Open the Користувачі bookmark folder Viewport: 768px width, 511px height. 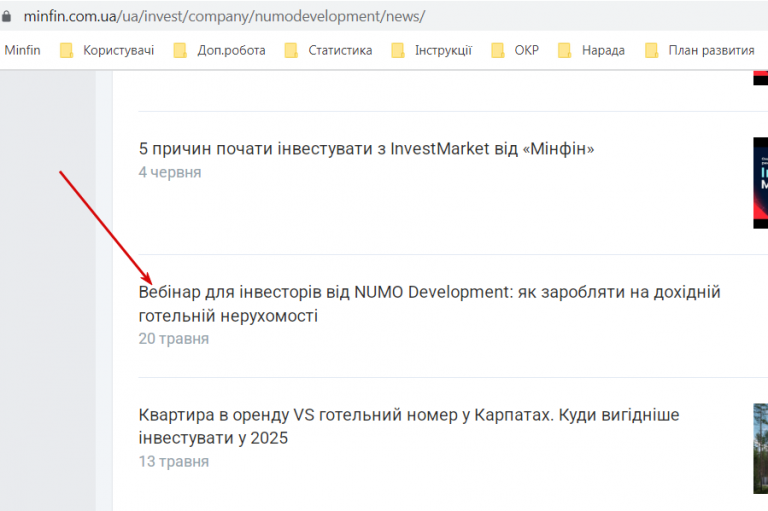107,50
